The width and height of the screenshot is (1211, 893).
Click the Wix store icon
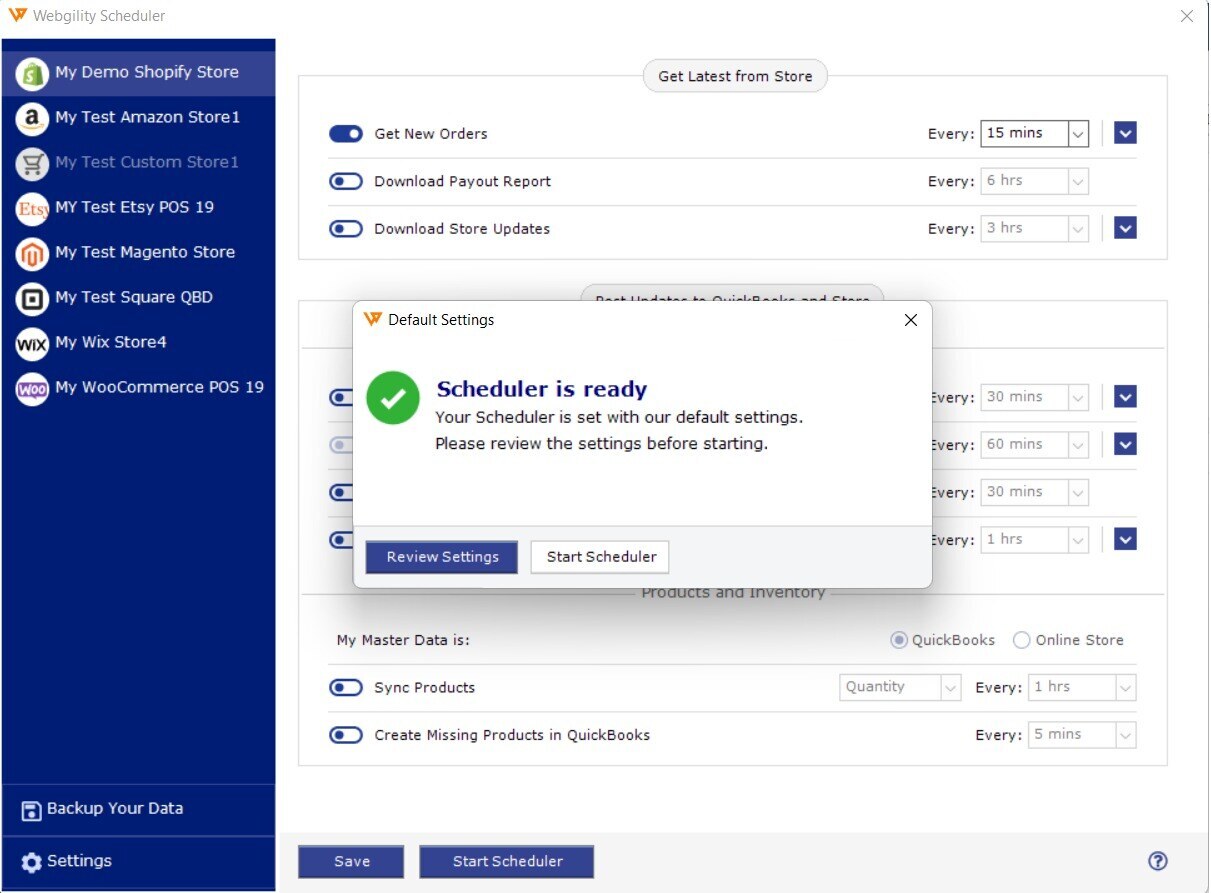tap(33, 343)
